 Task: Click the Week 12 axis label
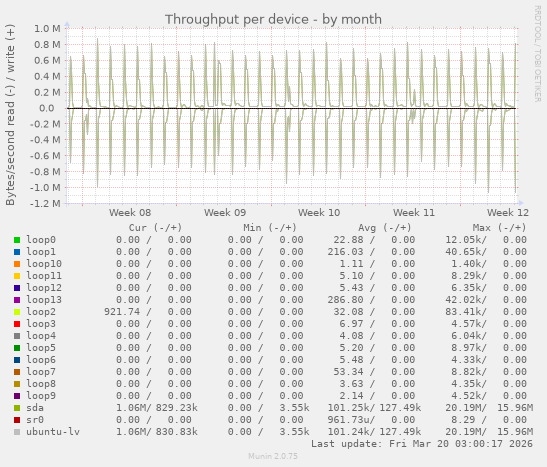508,212
